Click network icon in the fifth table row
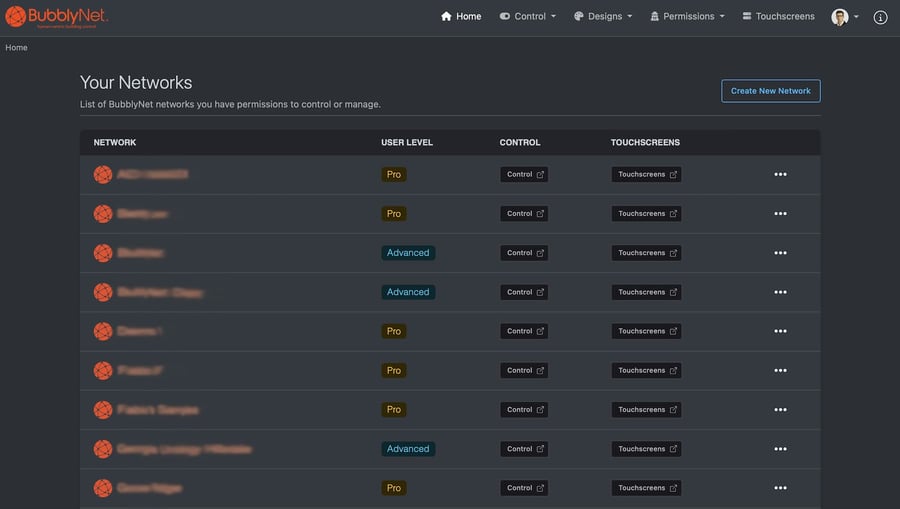The height and width of the screenshot is (509, 900). pyautogui.click(x=103, y=331)
